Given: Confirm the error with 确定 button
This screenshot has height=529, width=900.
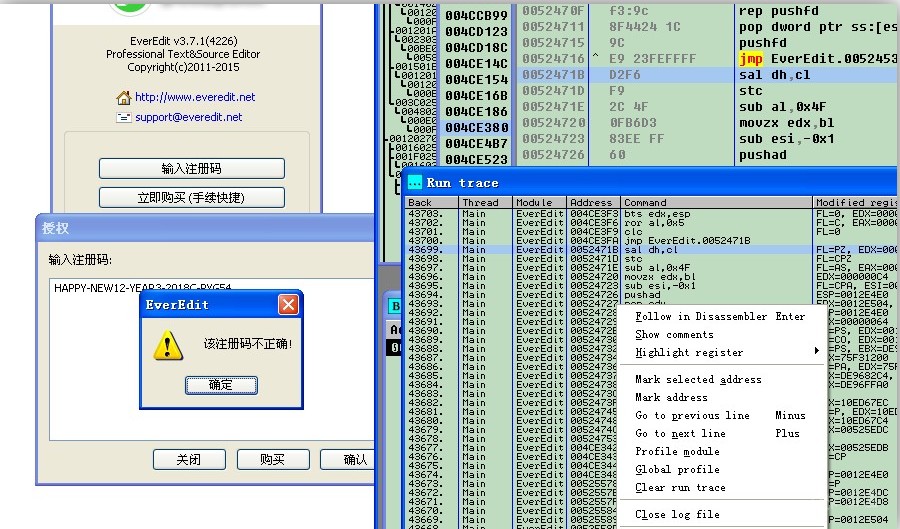Looking at the screenshot, I should click(221, 385).
